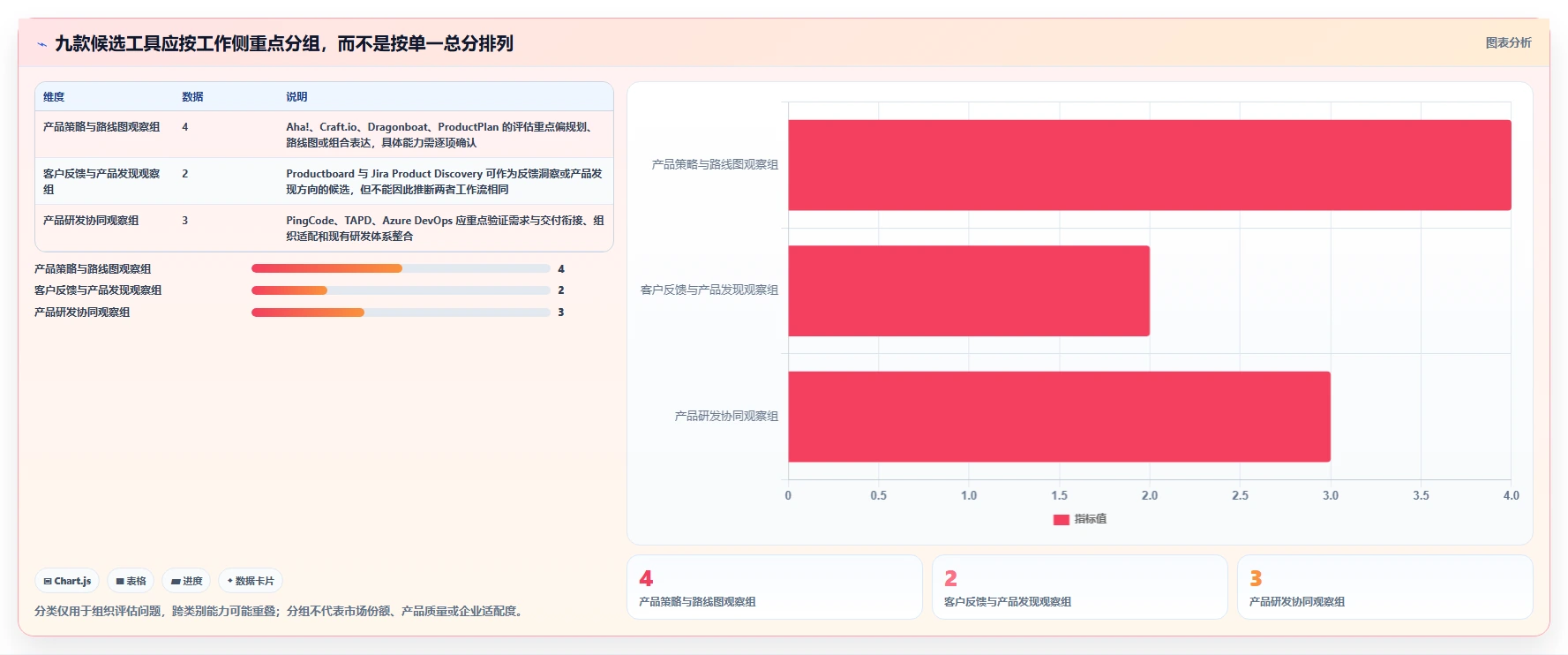
Task: Click the 产品研发协同观察组 progress bar
Action: click(x=401, y=312)
